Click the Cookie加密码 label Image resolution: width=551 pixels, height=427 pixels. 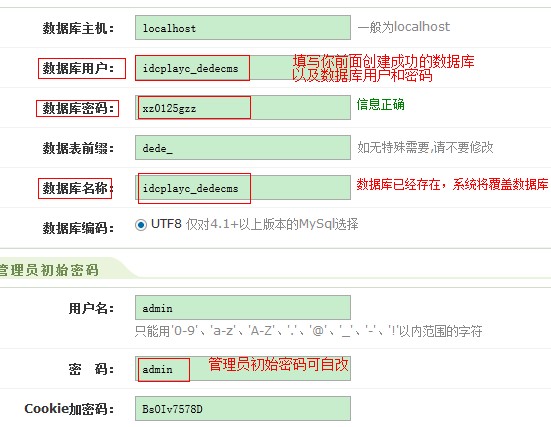pyautogui.click(x=69, y=409)
